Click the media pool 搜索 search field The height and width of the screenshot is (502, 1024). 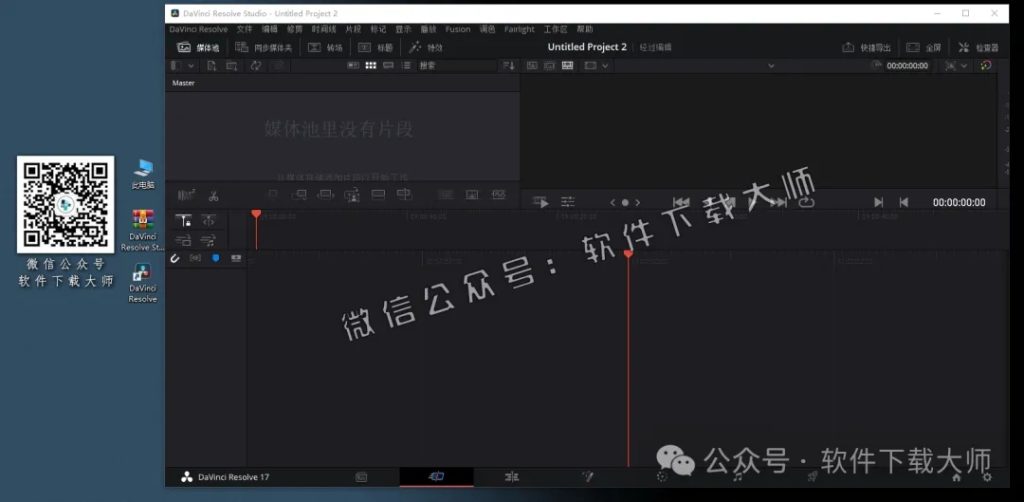457,65
